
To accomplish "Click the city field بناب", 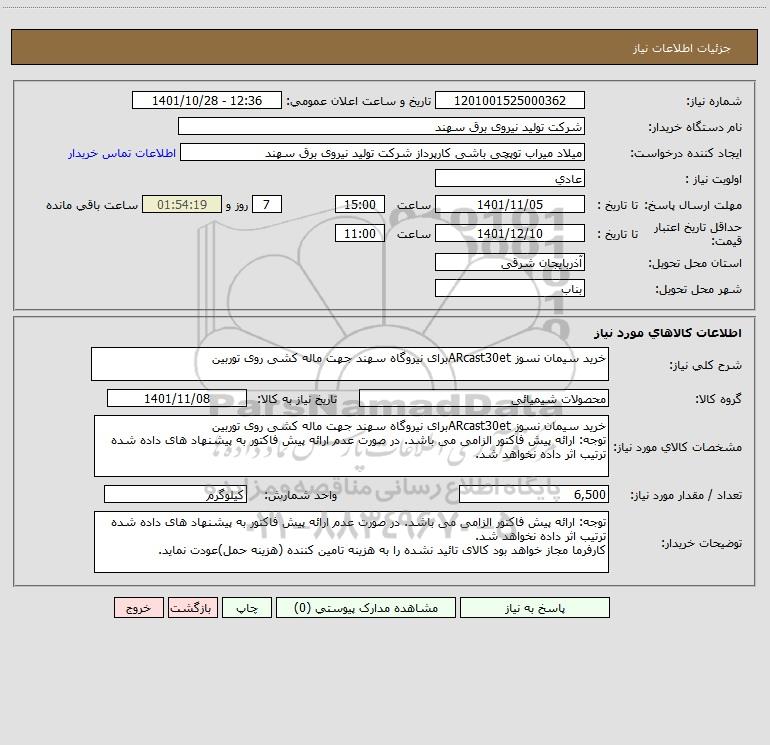I will (x=510, y=288).
